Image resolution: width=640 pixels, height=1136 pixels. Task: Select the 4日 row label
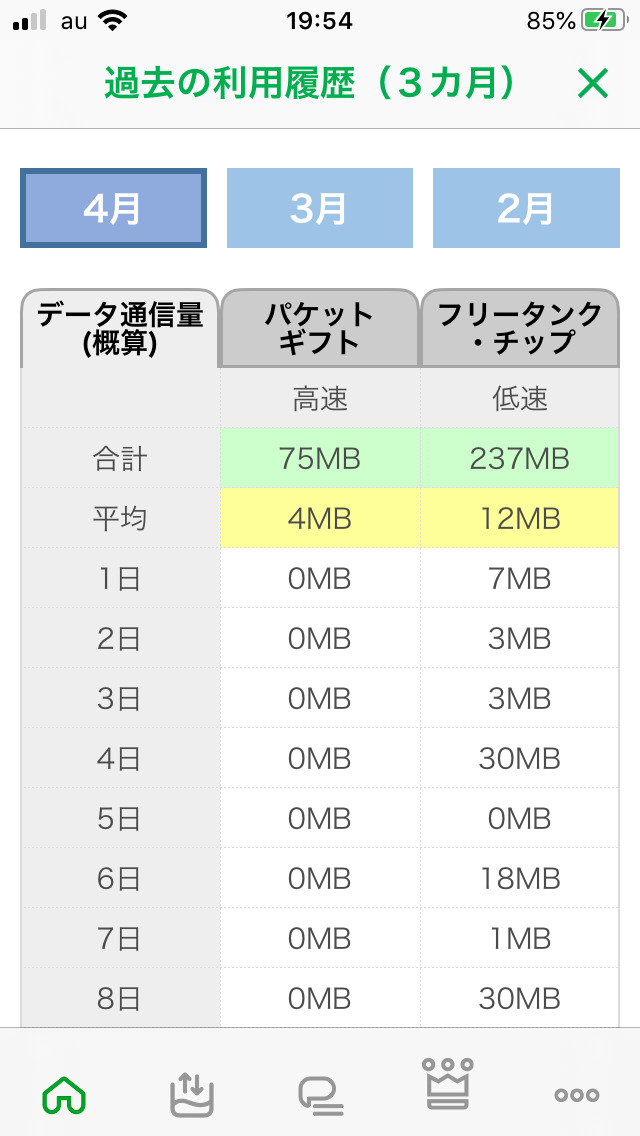(120, 759)
